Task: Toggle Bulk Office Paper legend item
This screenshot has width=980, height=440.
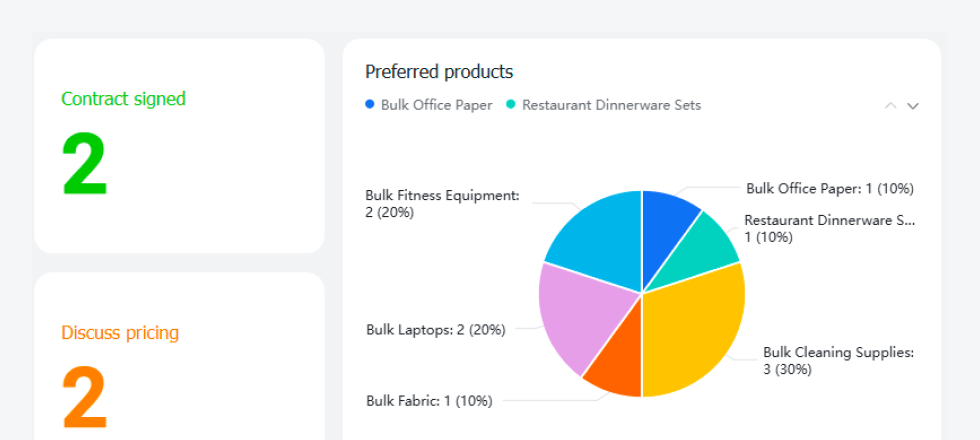Action: (x=429, y=105)
